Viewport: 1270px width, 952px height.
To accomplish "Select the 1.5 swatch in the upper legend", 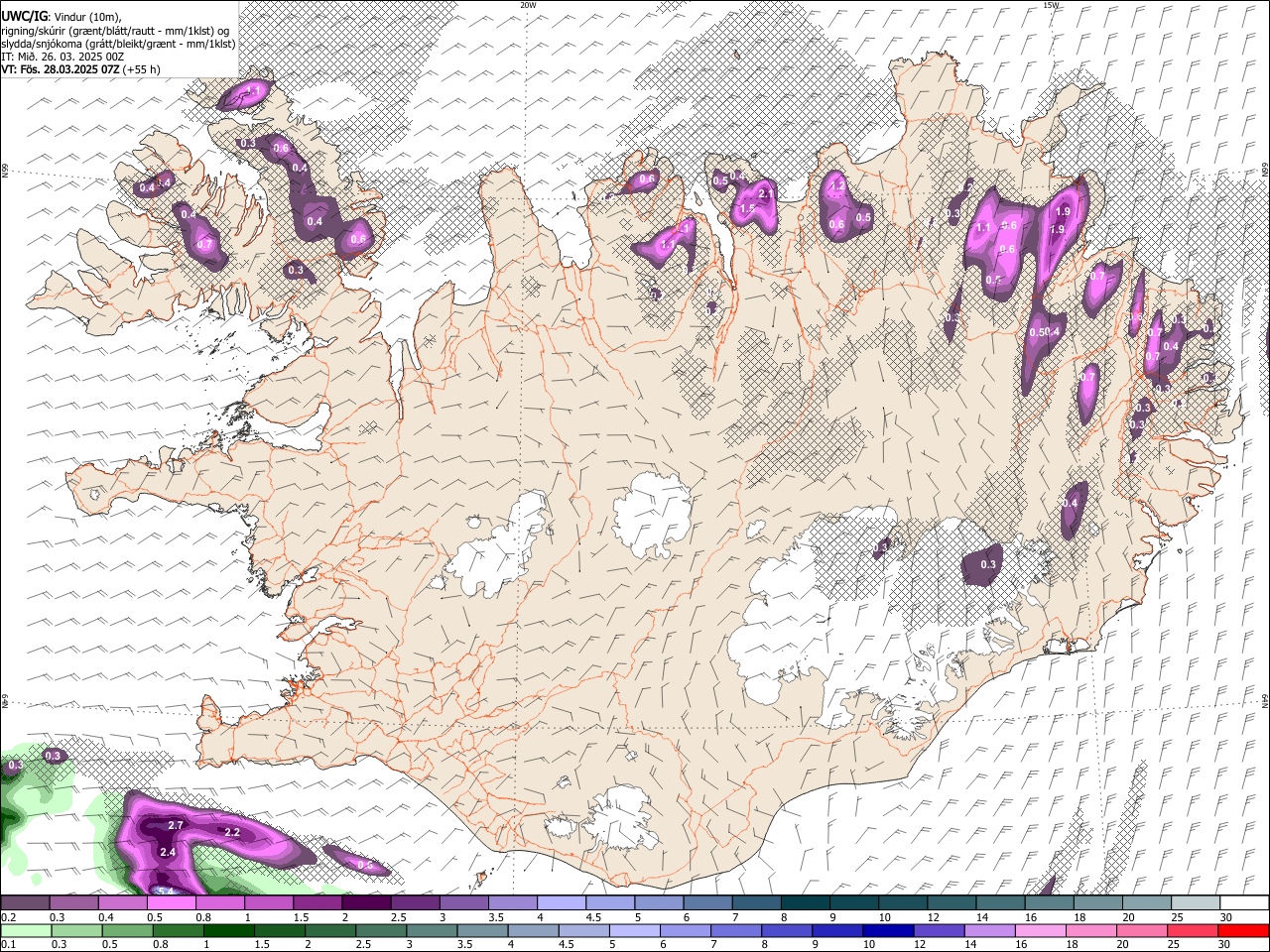I will 317,902.
